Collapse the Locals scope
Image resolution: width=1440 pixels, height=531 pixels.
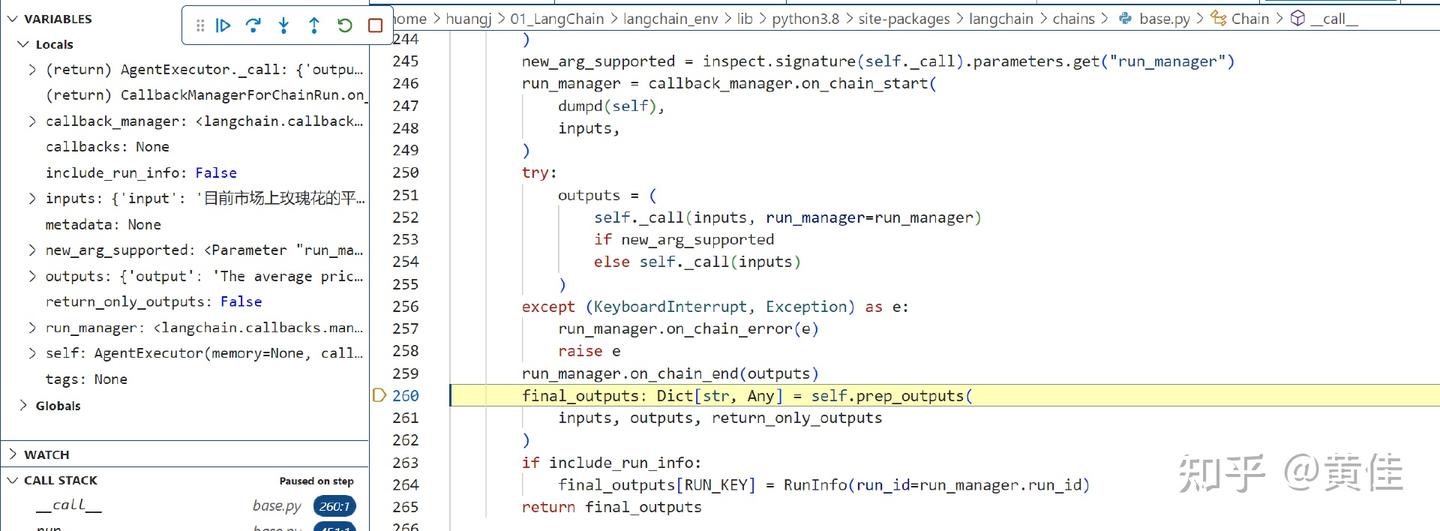[24, 44]
